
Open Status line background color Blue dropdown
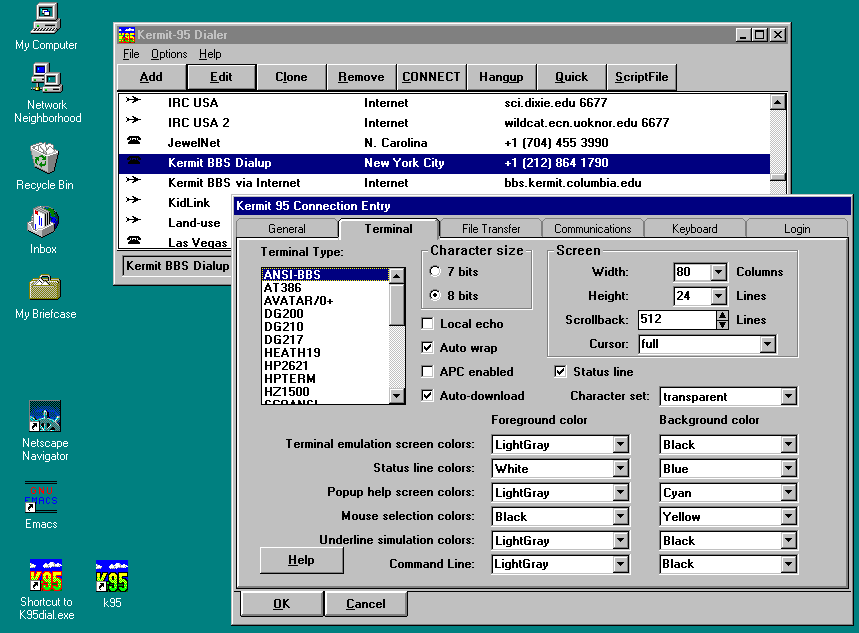tap(788, 469)
